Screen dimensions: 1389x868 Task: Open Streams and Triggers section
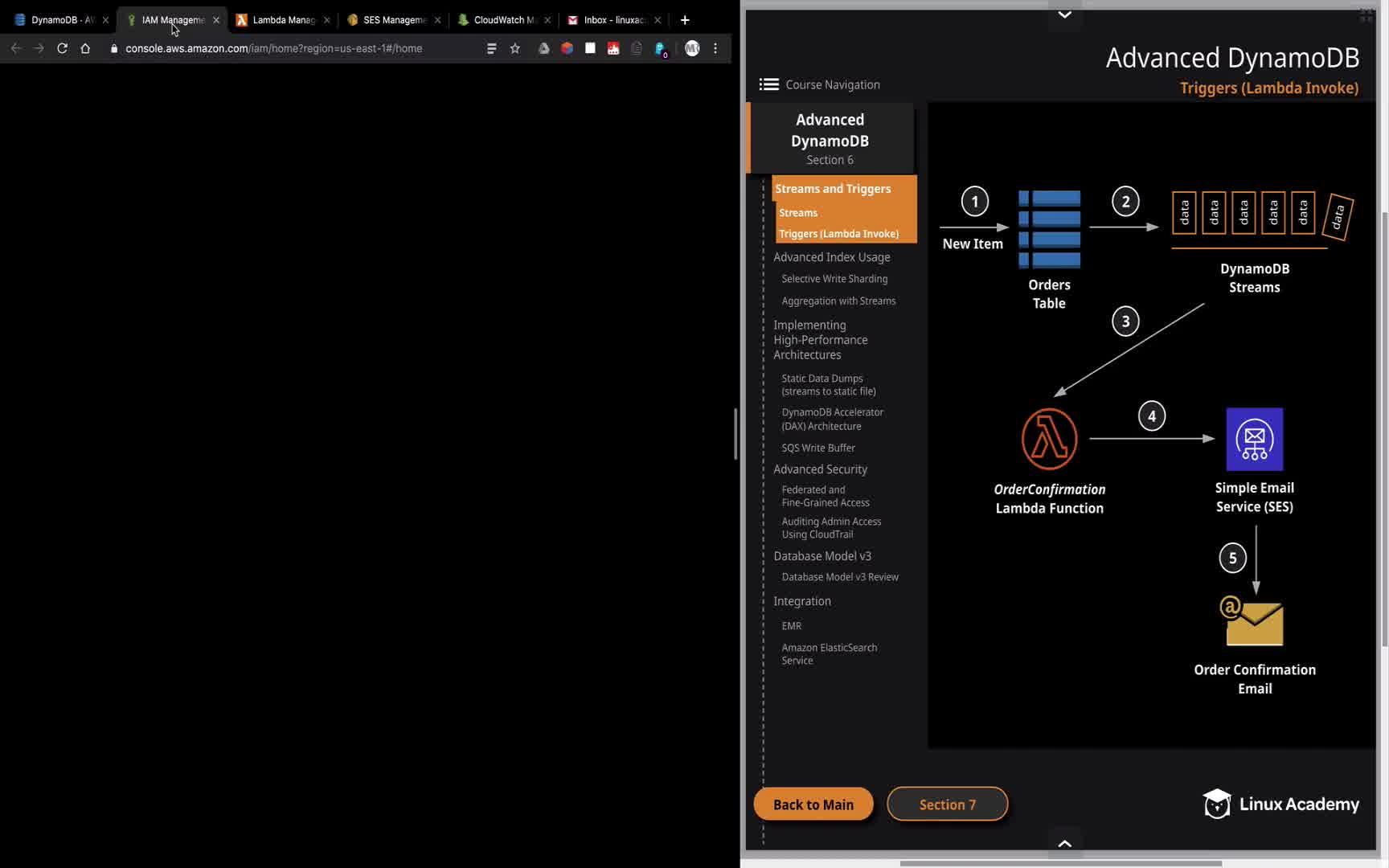(833, 189)
